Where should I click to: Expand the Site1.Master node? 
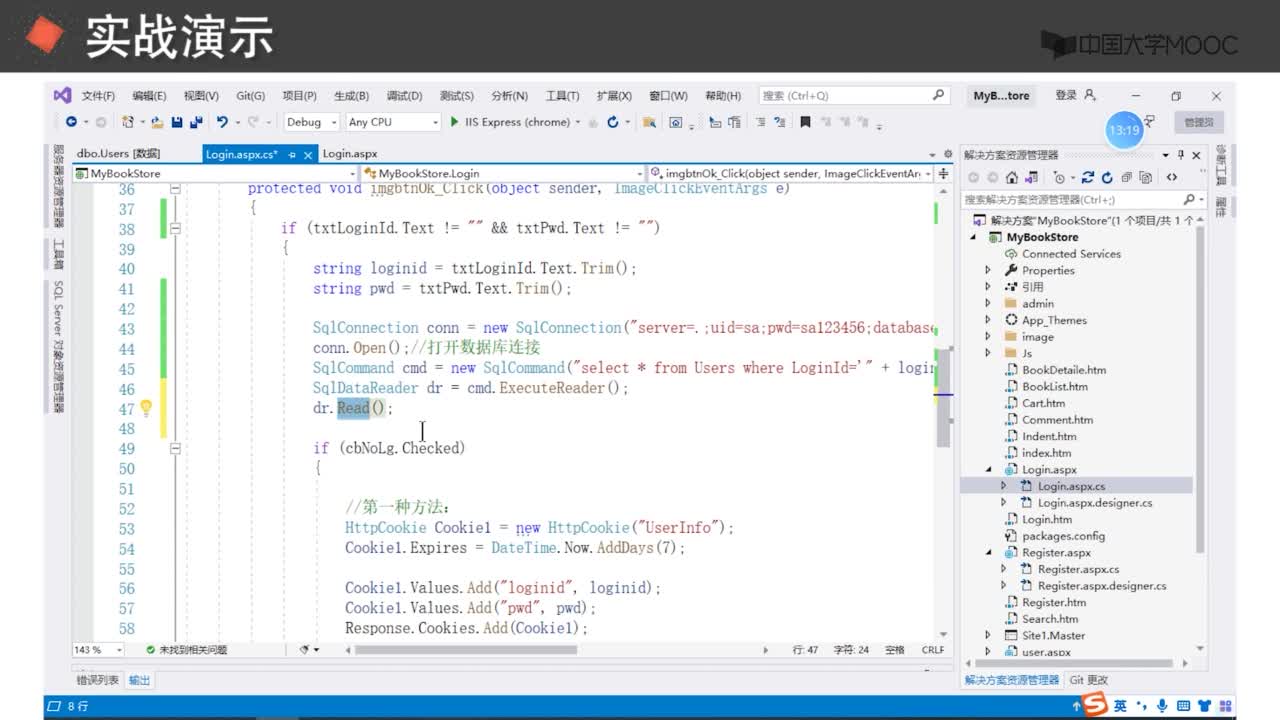click(x=988, y=635)
